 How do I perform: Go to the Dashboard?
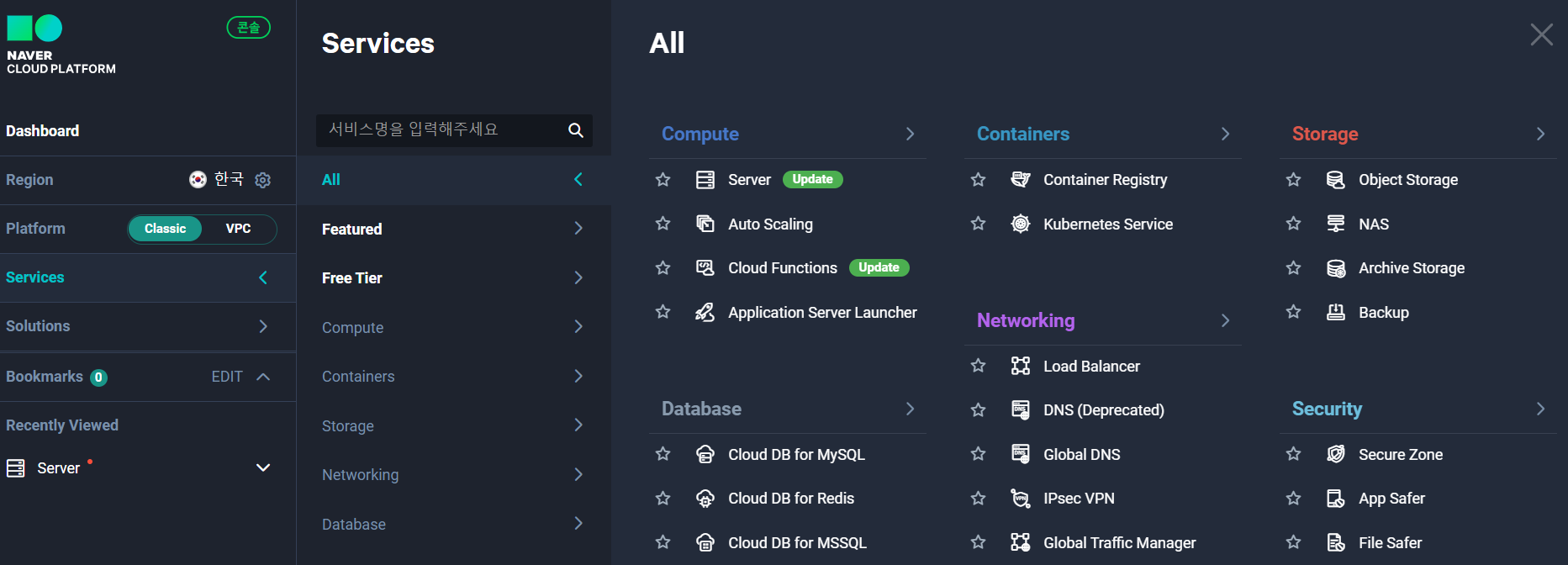click(43, 131)
